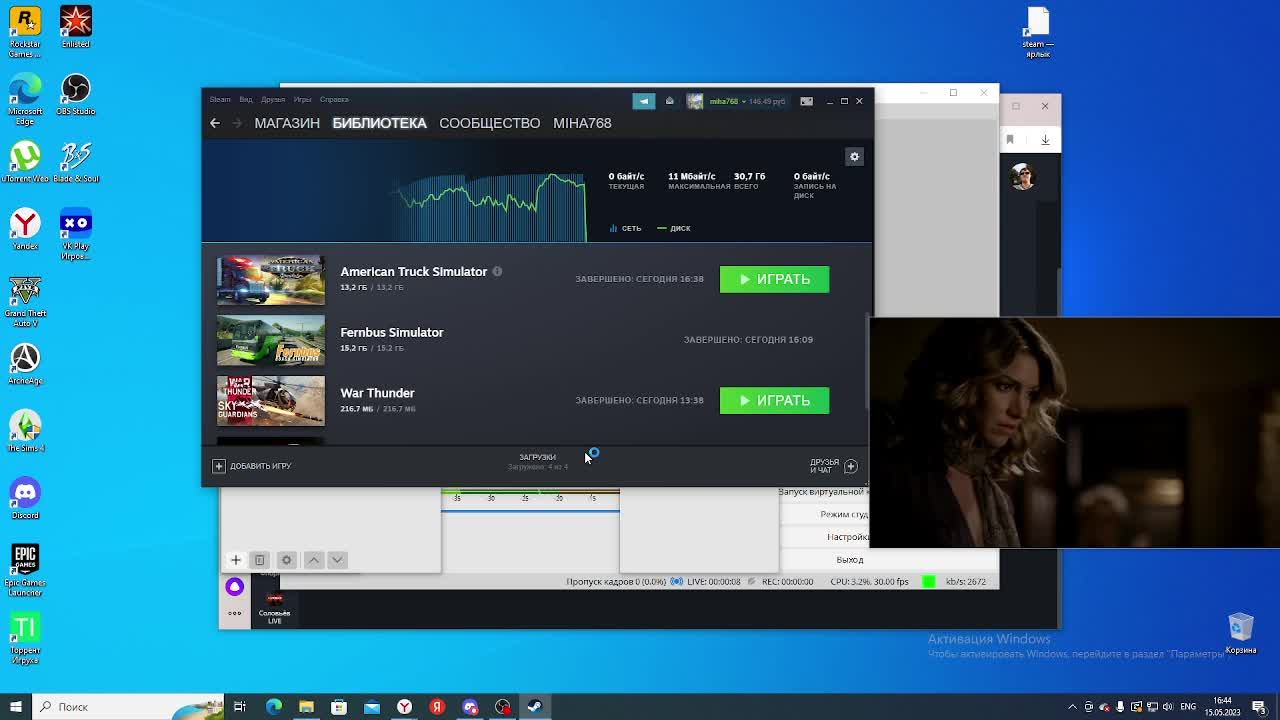1280x720 pixels.
Task: Remove selected item with OBS trash icon
Action: click(x=259, y=560)
